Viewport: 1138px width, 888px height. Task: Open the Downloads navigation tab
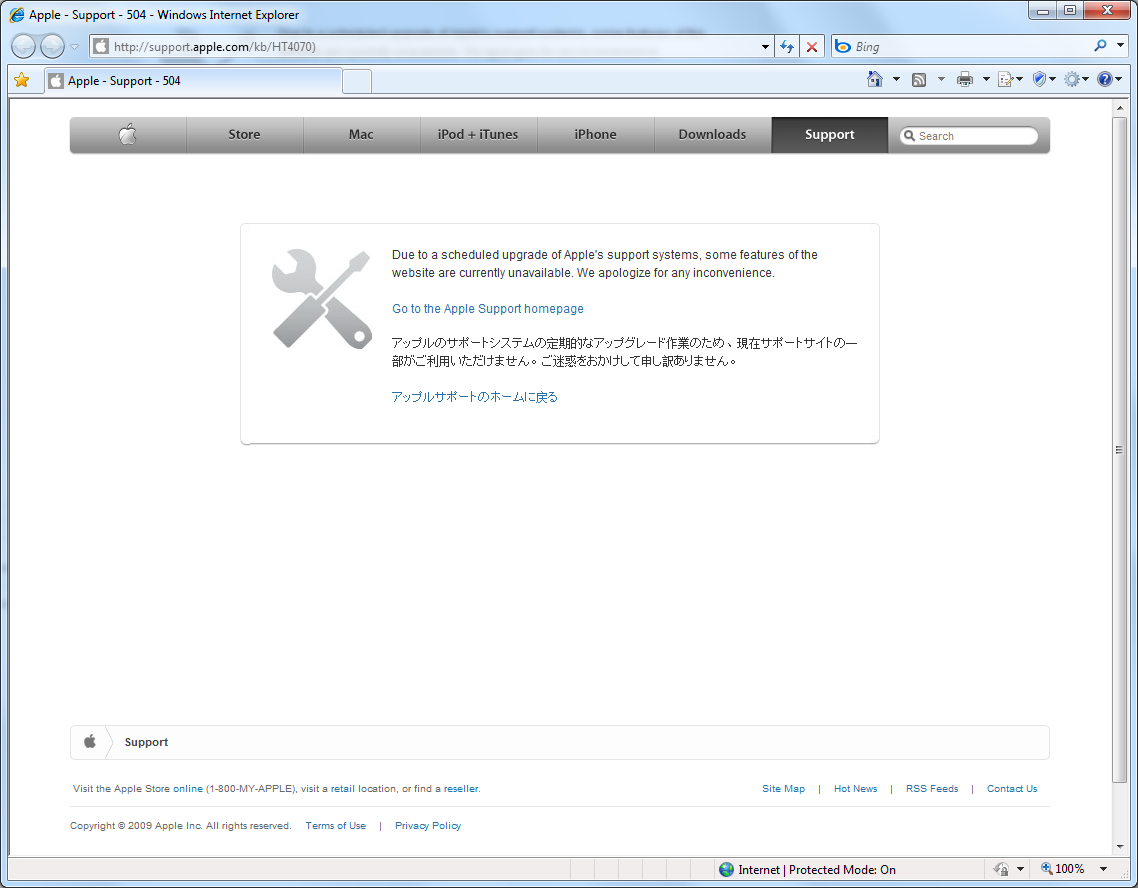point(712,134)
